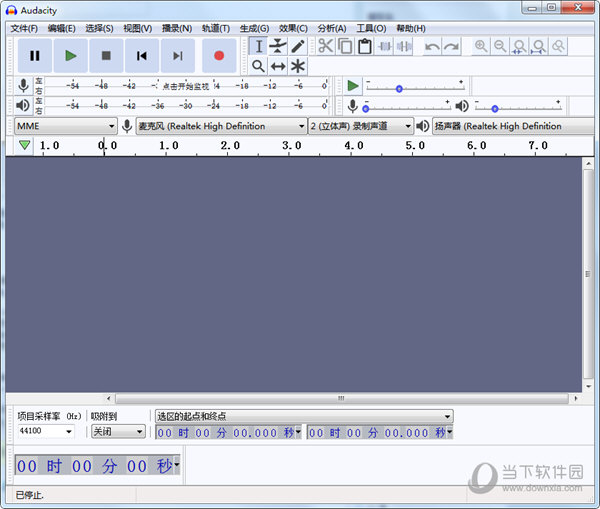Click the green timeline playhead pin triangle

[24, 145]
